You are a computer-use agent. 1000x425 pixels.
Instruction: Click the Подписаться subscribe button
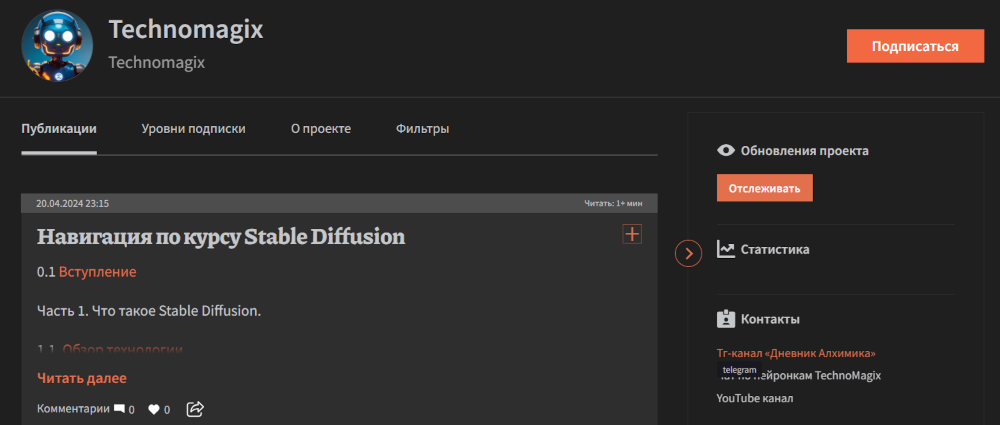click(x=915, y=46)
